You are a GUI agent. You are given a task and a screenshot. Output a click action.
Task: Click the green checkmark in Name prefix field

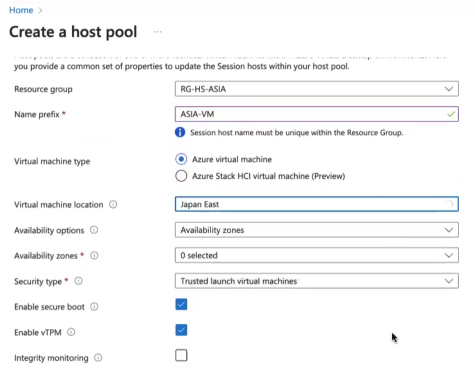(x=451, y=114)
